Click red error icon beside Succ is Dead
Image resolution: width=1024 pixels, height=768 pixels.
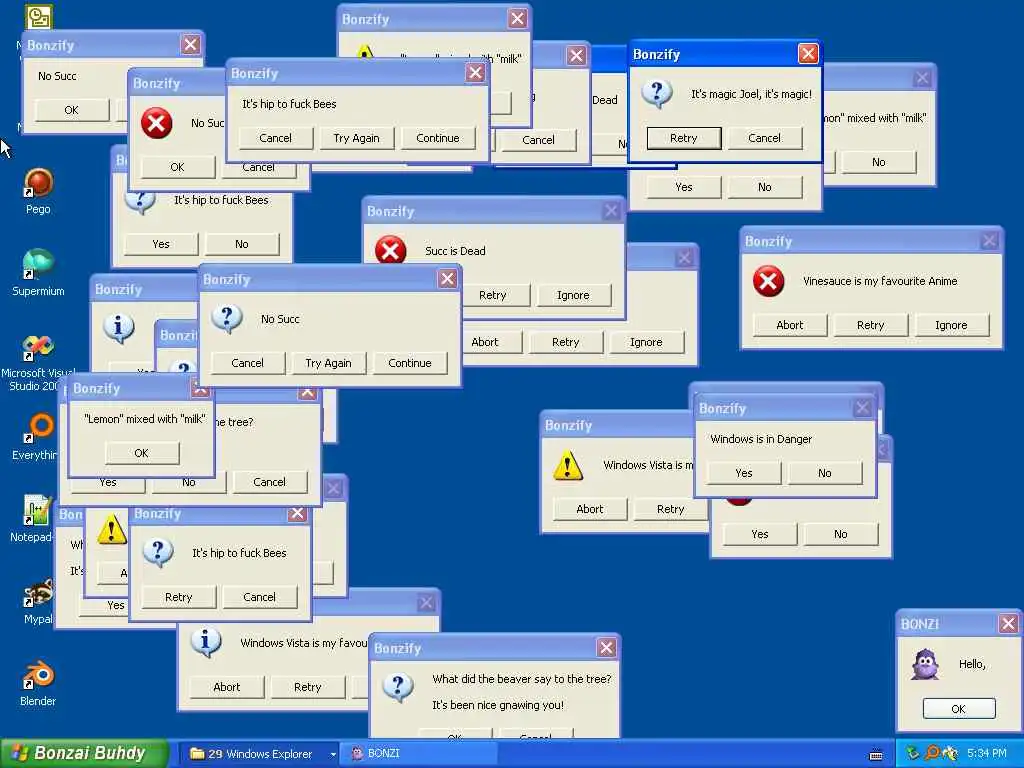(x=391, y=250)
